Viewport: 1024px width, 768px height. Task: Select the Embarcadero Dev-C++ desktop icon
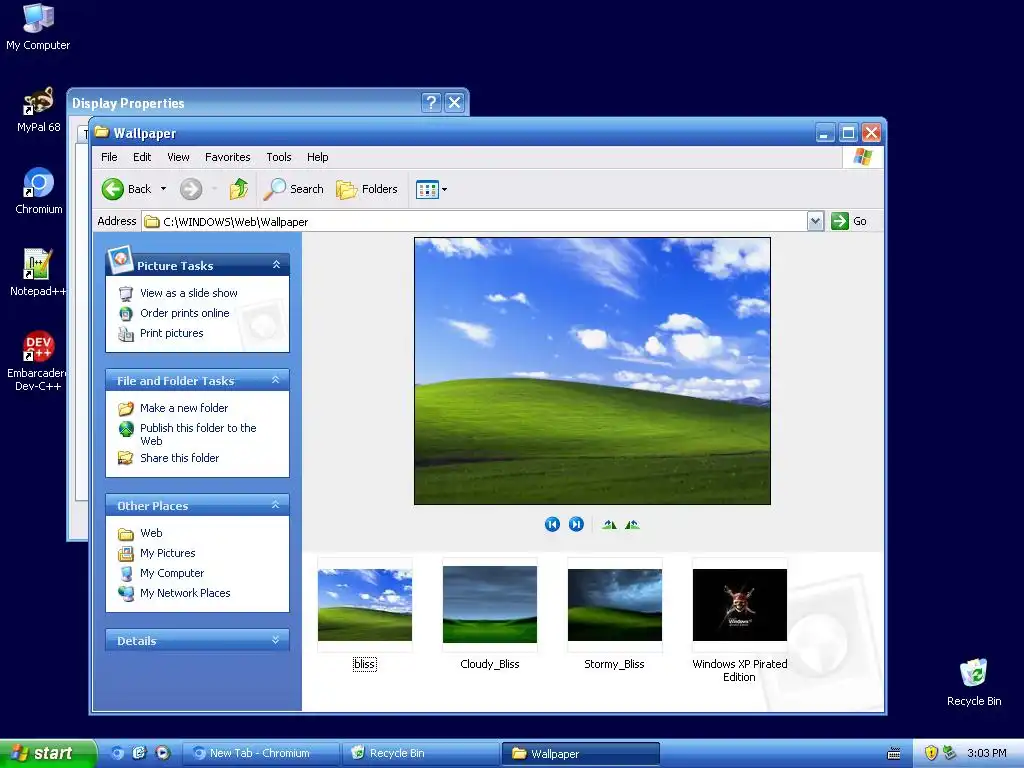coord(38,361)
